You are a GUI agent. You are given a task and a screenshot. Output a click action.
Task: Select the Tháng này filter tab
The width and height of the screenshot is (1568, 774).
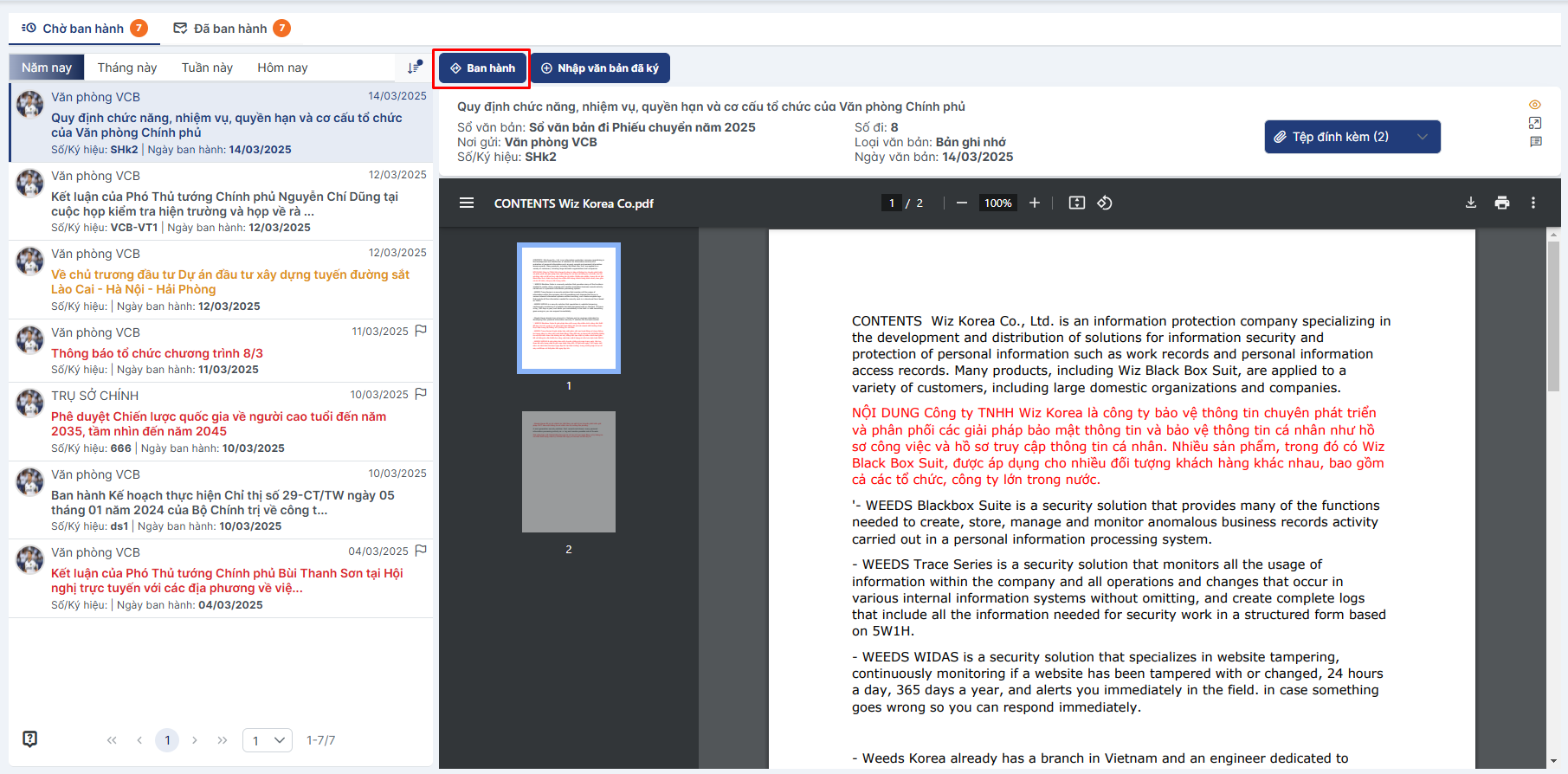coord(127,68)
